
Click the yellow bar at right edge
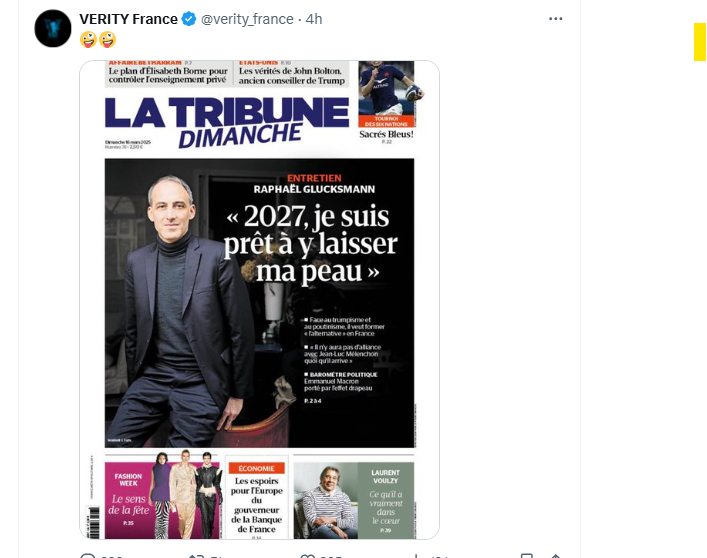tap(700, 41)
